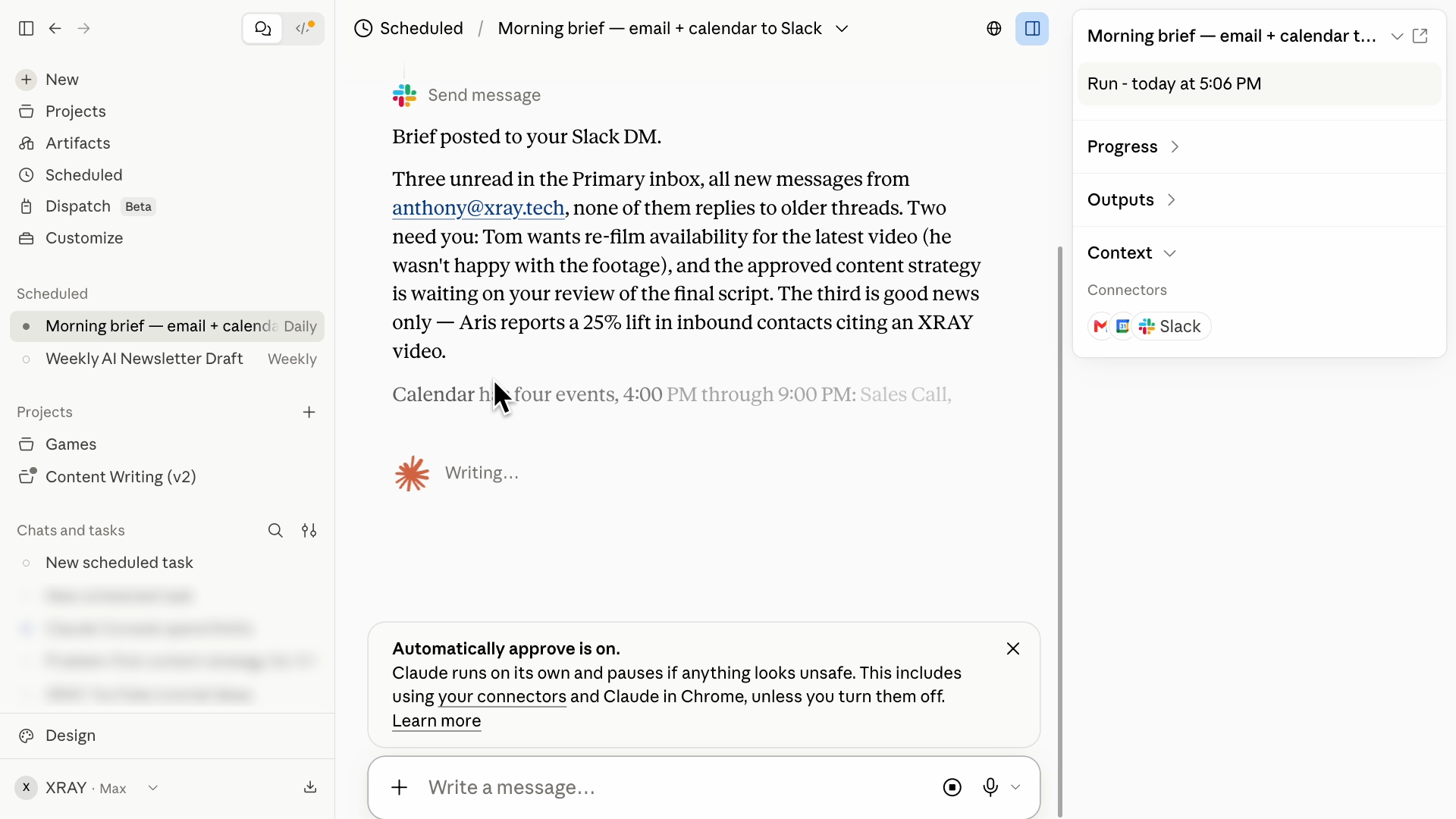Click the globe icon in header

click(x=994, y=29)
